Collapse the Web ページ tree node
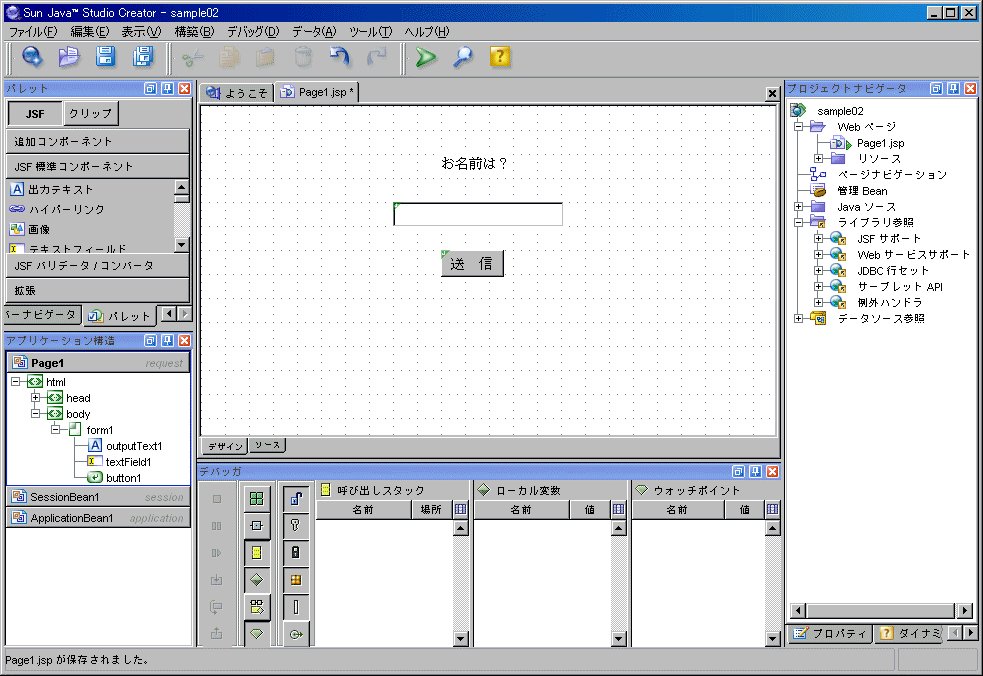The image size is (983, 676). pyautogui.click(x=798, y=127)
